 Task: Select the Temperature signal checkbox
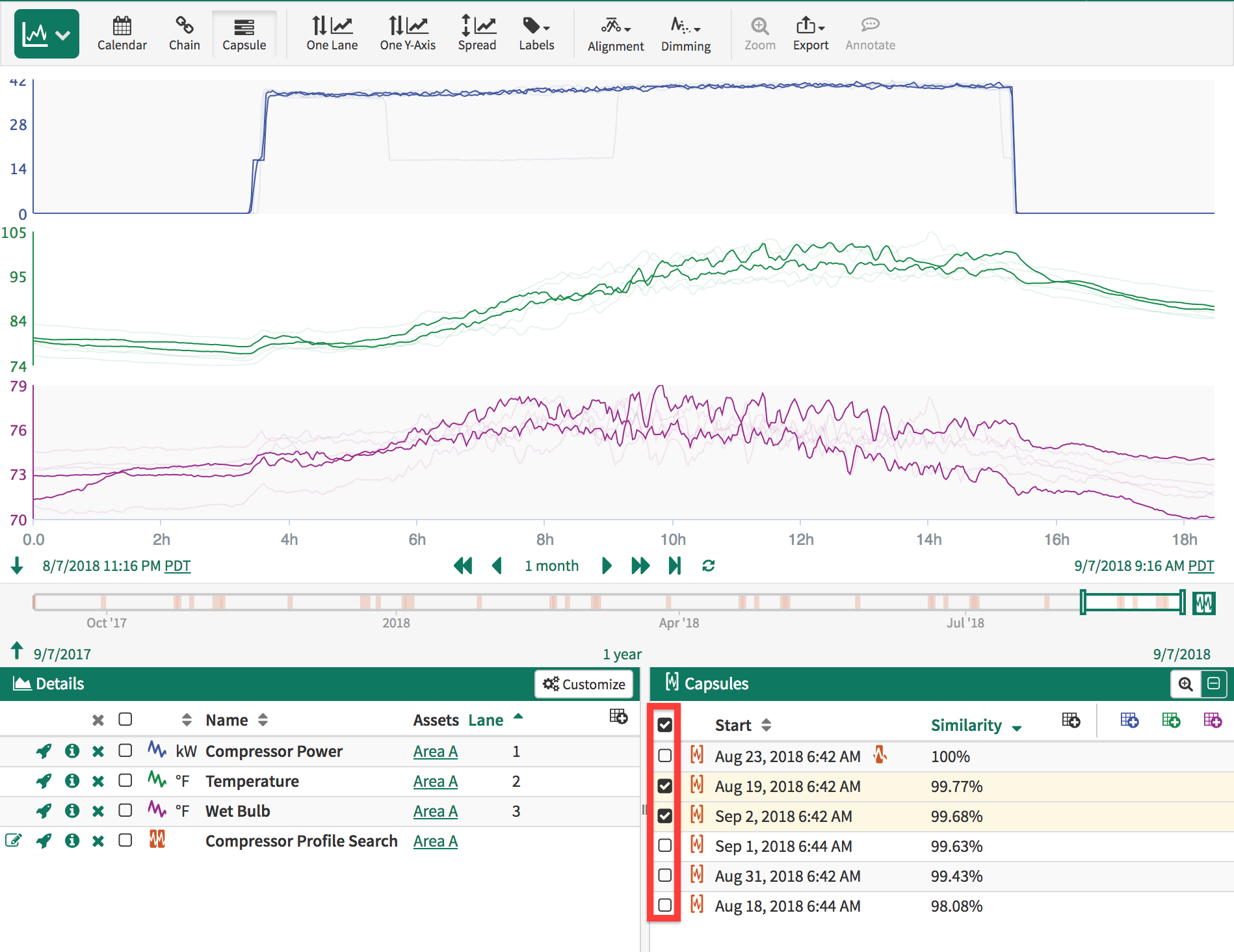pyautogui.click(x=125, y=781)
